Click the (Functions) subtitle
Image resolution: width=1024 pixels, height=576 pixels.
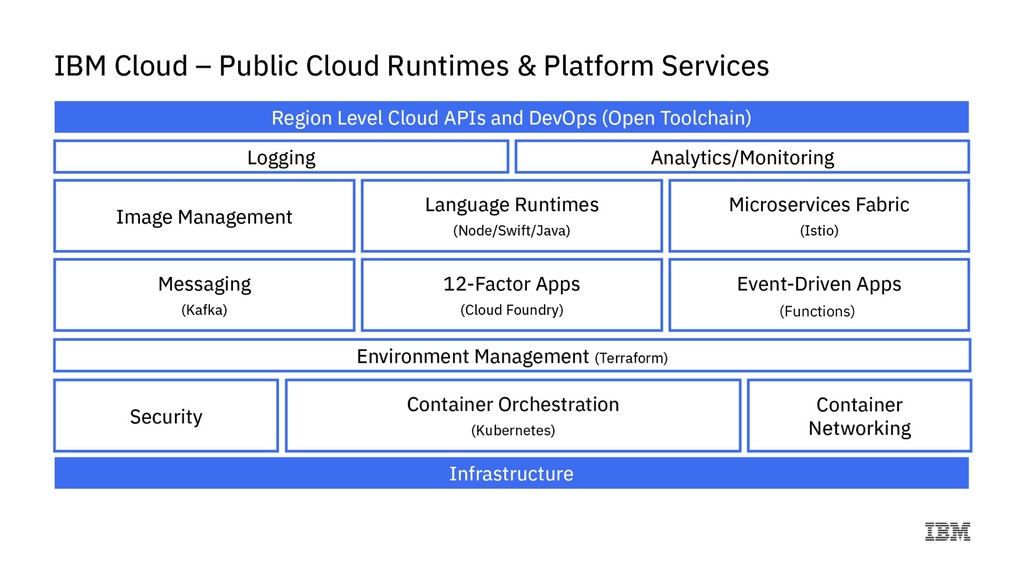[817, 312]
